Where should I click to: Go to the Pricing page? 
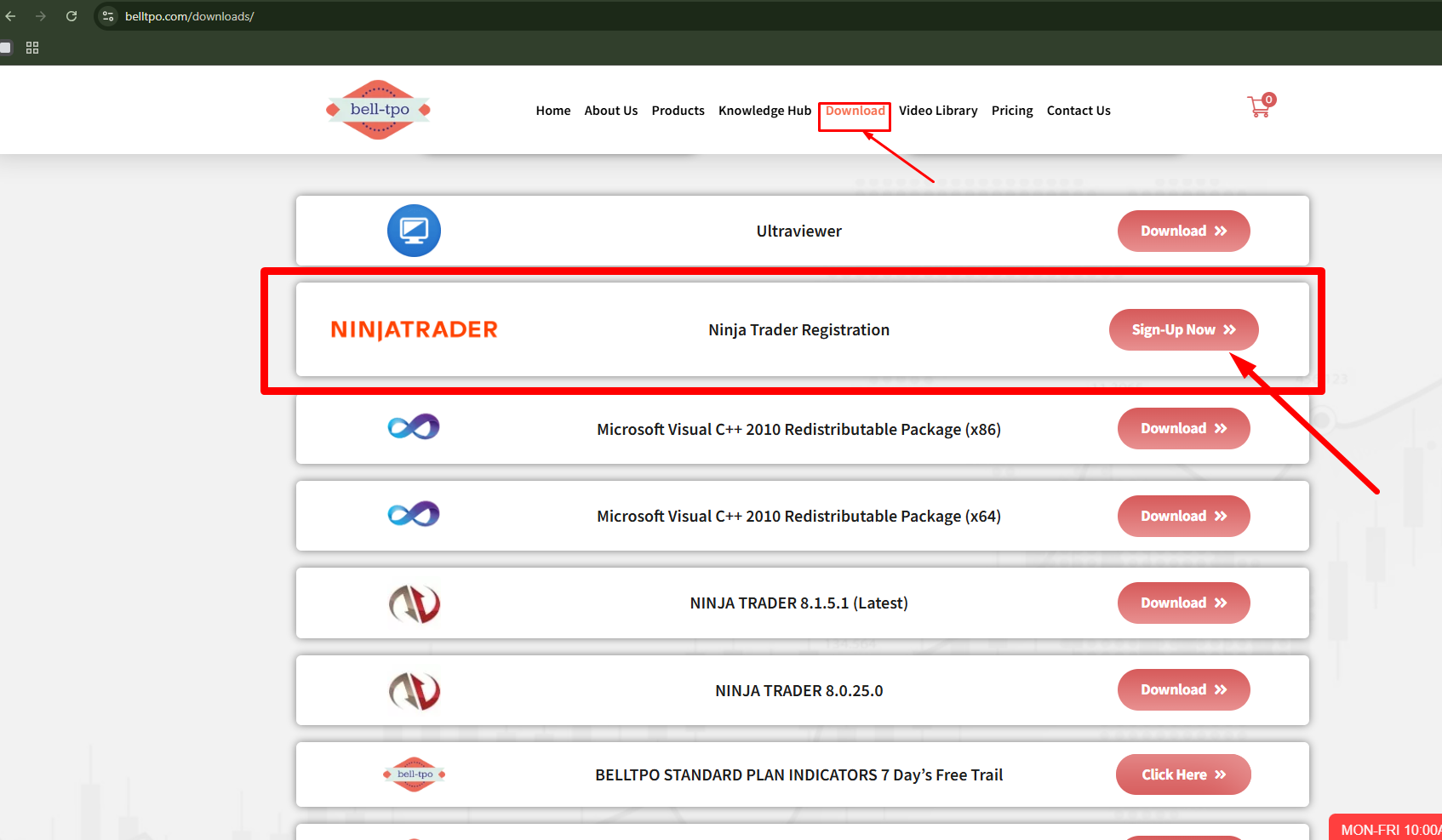coord(1011,111)
